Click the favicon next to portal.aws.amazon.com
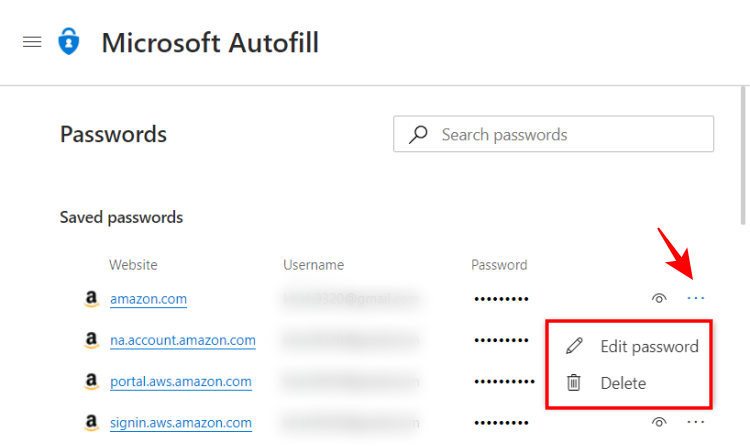Viewport: 750px width, 447px height. pos(91,381)
